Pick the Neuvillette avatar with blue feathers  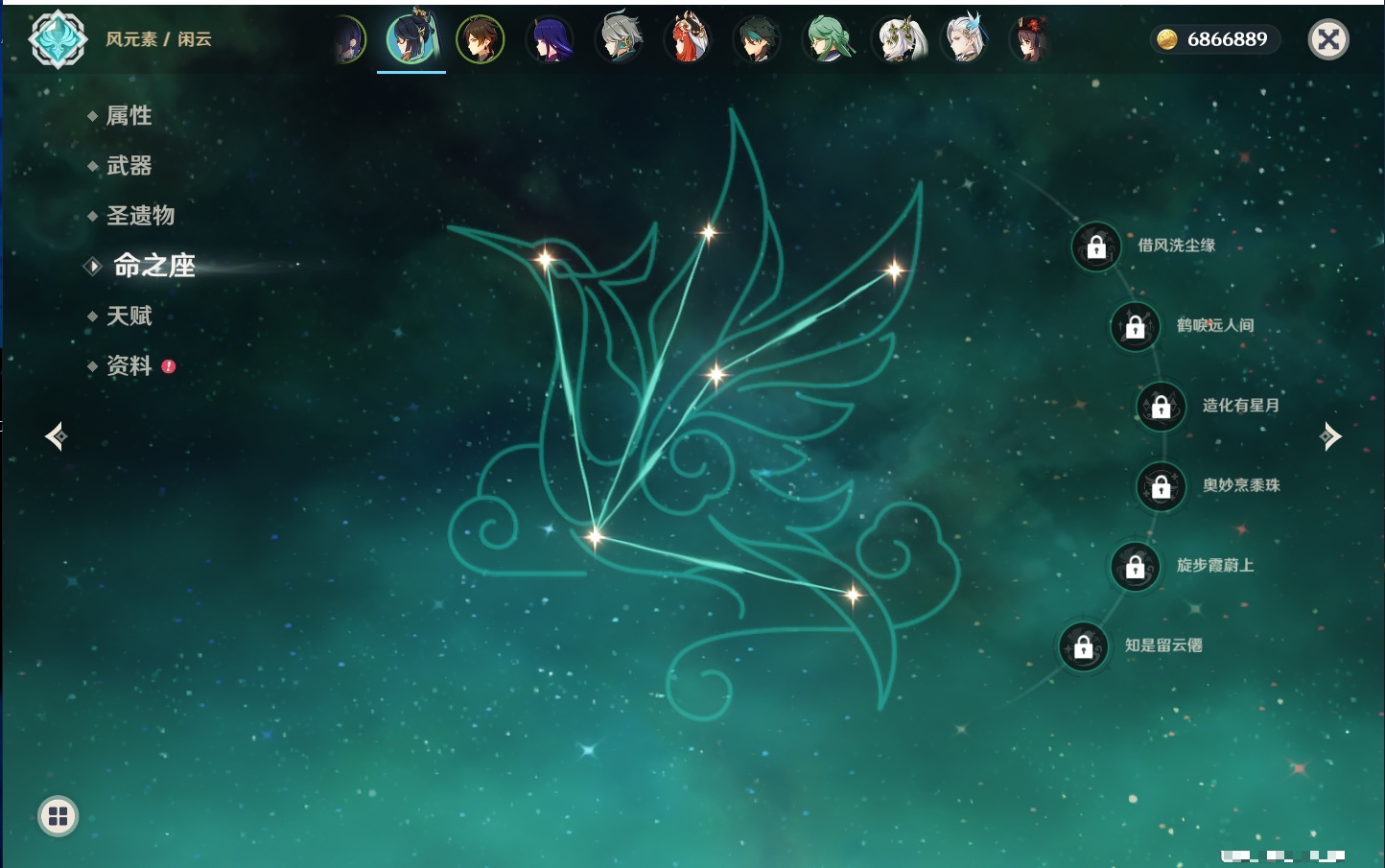pyautogui.click(x=965, y=39)
